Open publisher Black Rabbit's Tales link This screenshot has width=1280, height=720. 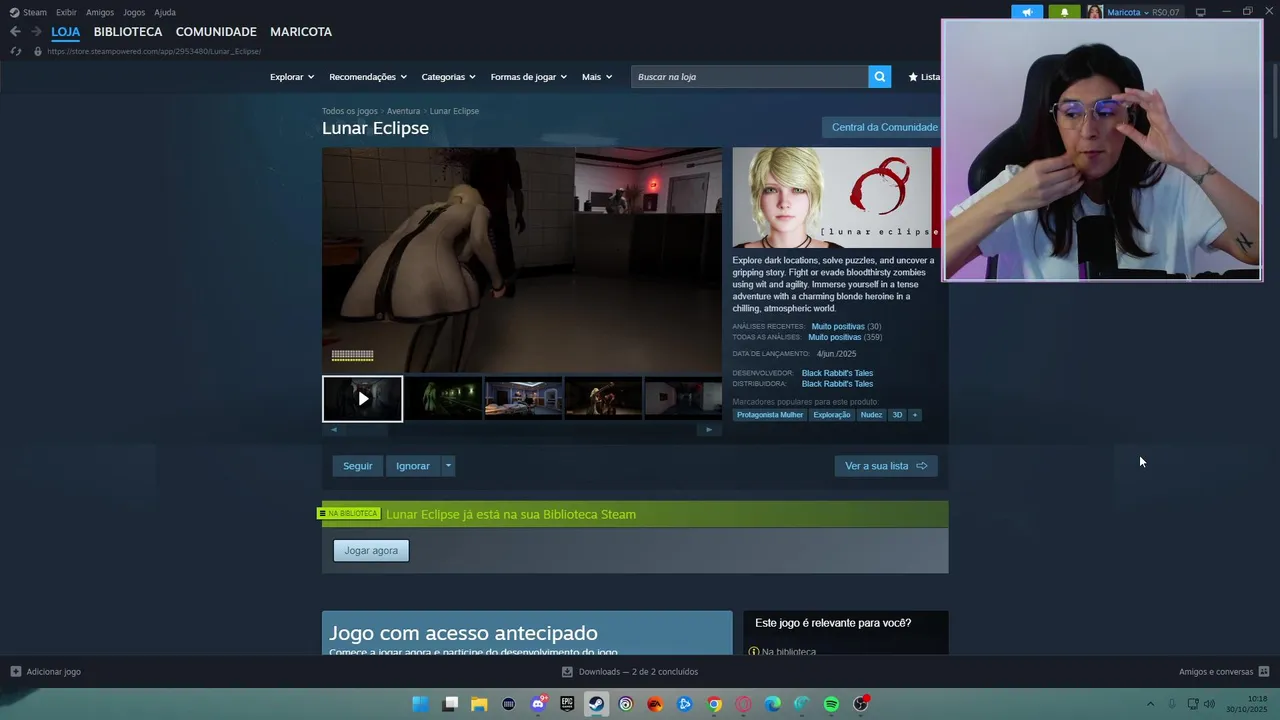coord(837,384)
